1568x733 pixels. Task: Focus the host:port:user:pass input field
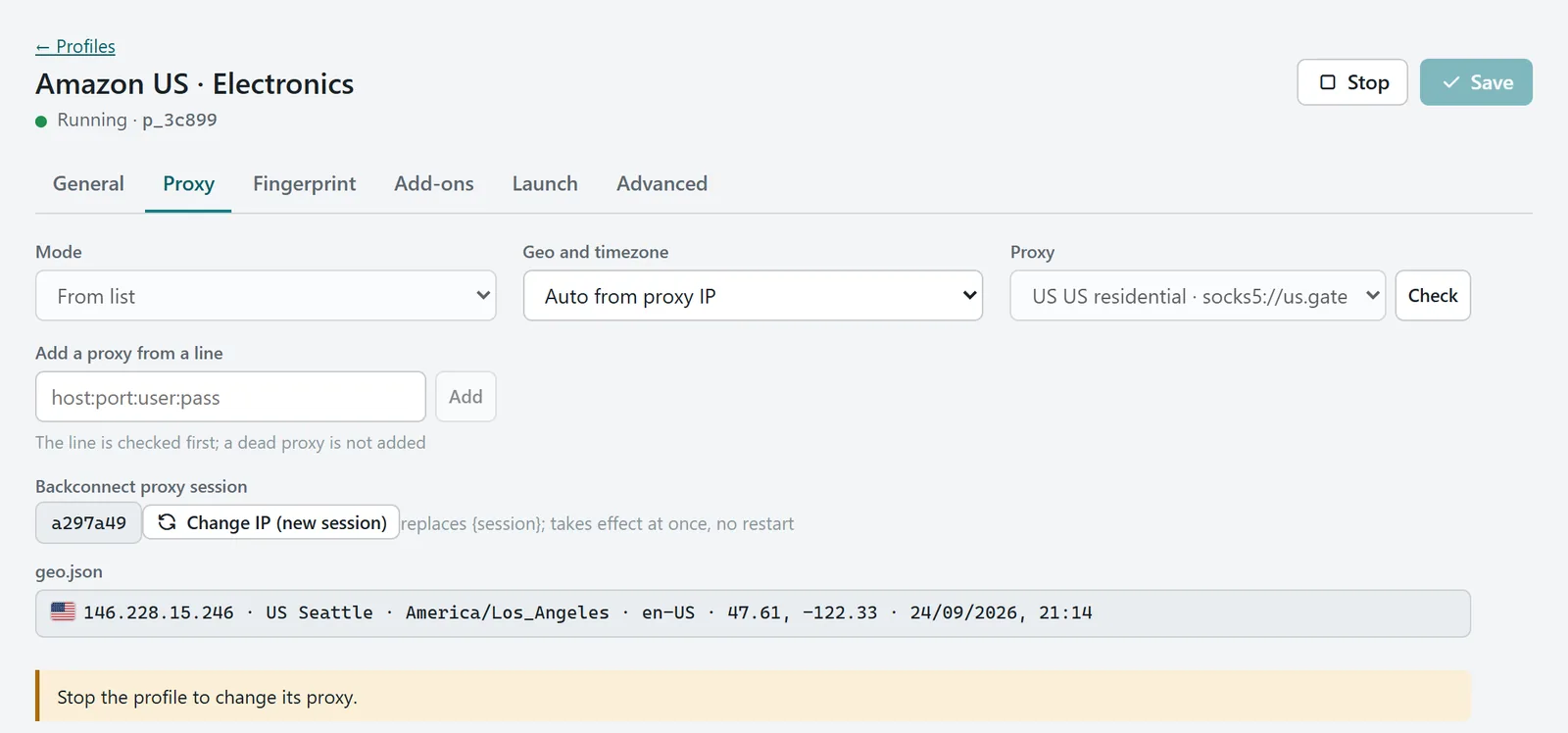click(x=230, y=397)
